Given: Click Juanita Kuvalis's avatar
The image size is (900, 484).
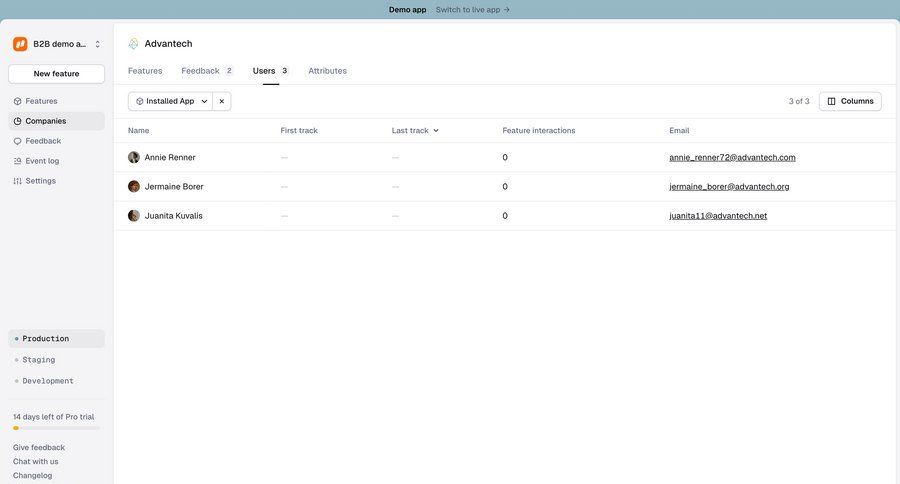Looking at the screenshot, I should pyautogui.click(x=134, y=216).
